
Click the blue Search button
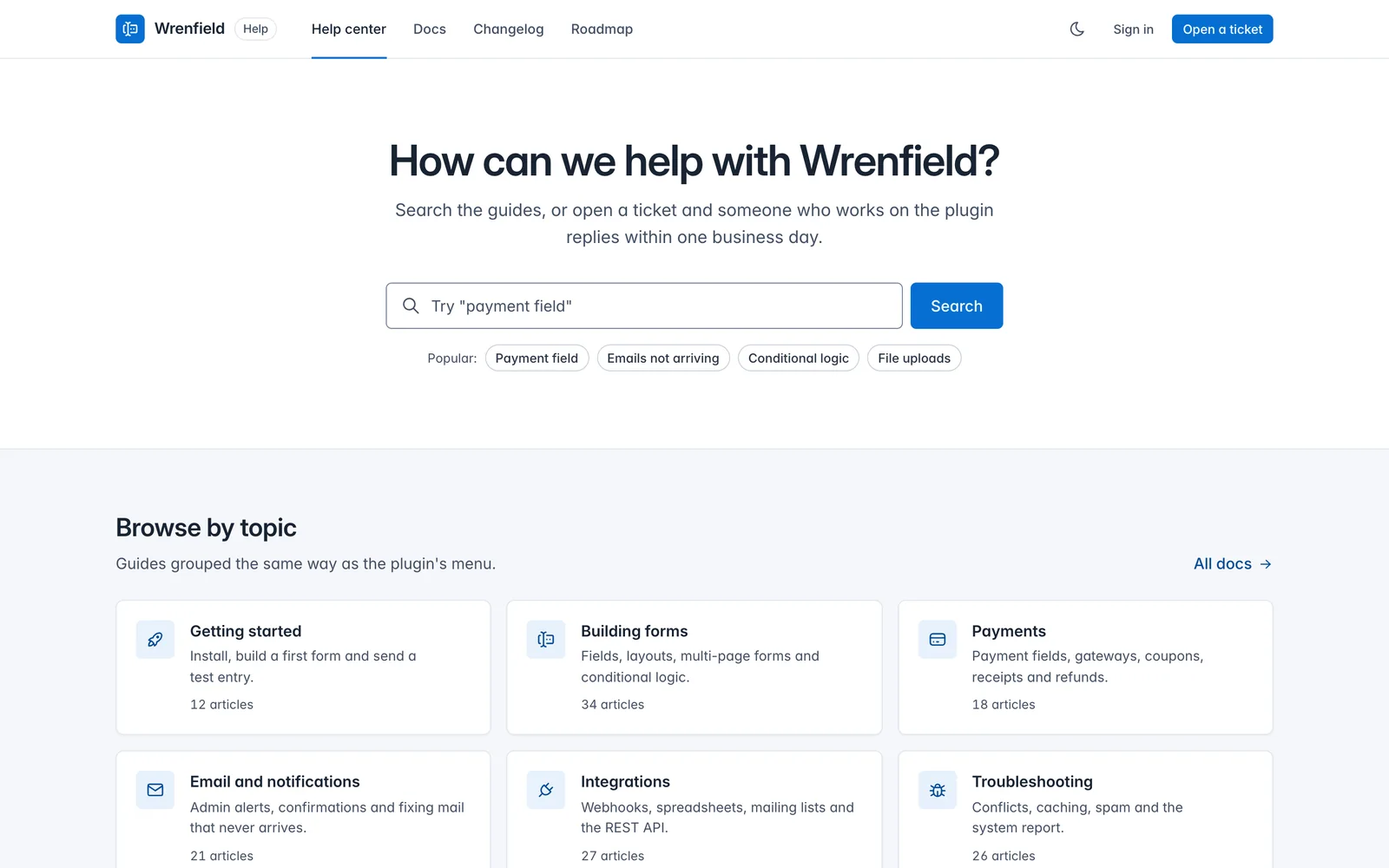point(957,306)
